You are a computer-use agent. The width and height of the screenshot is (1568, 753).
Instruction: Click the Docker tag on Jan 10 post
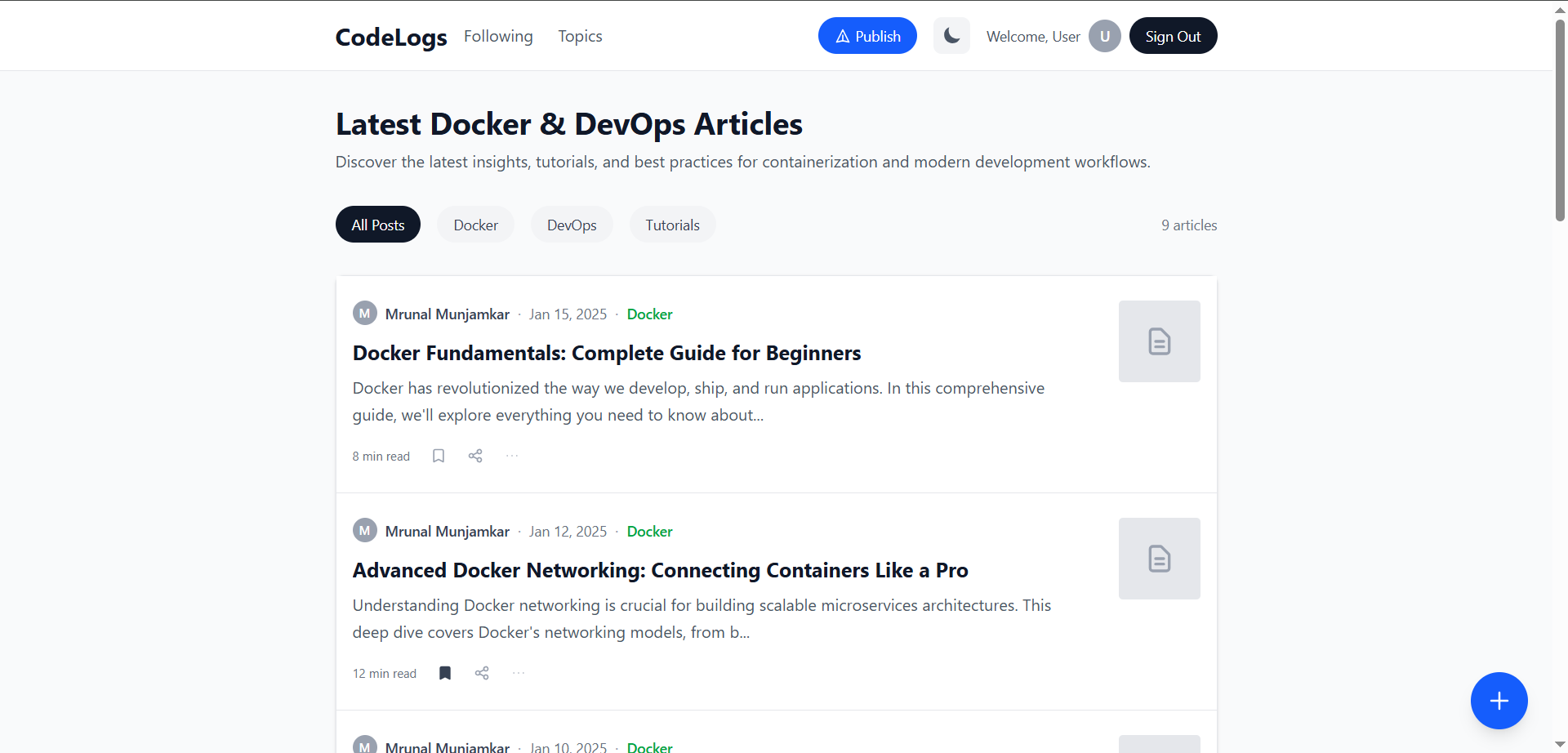tap(649, 747)
